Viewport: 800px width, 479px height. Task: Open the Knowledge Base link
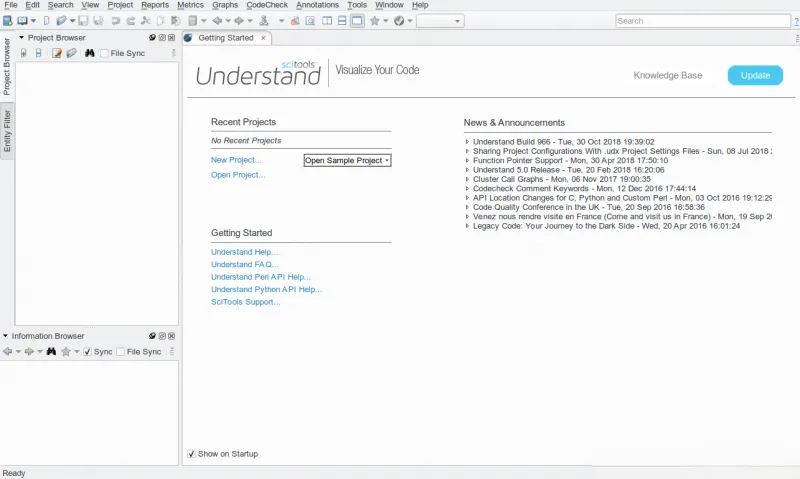pos(668,75)
